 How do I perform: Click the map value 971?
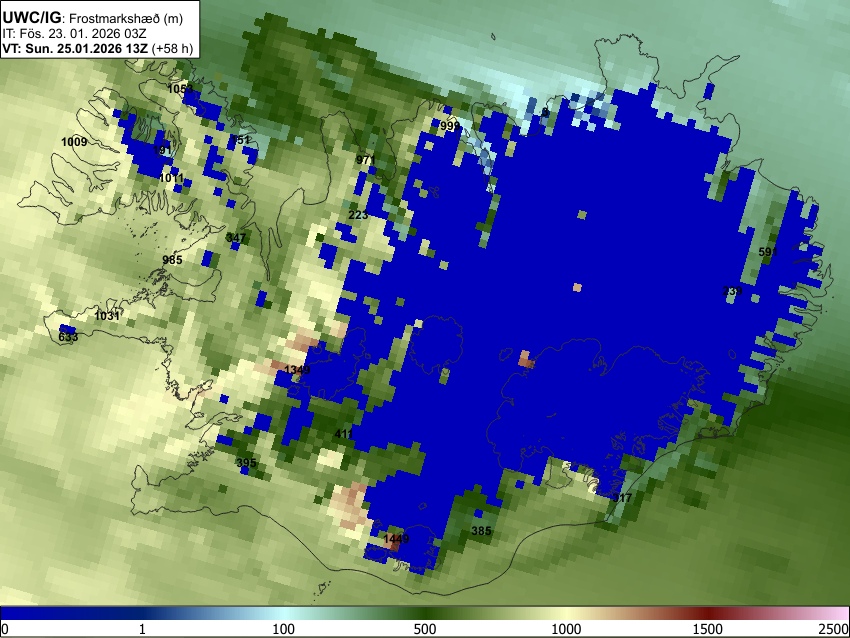pyautogui.click(x=366, y=160)
